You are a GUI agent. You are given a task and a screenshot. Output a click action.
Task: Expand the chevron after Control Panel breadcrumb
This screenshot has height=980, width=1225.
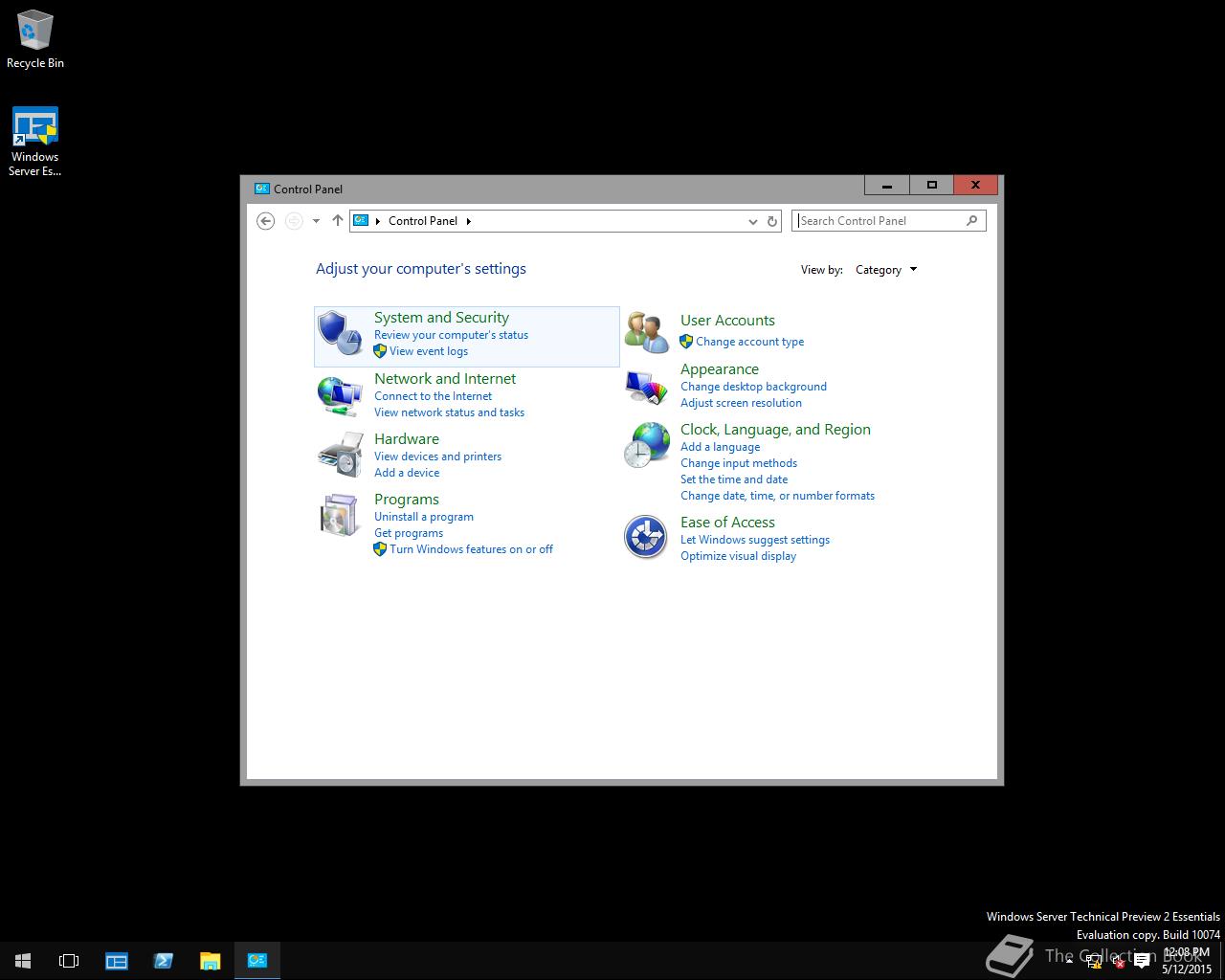pos(468,221)
